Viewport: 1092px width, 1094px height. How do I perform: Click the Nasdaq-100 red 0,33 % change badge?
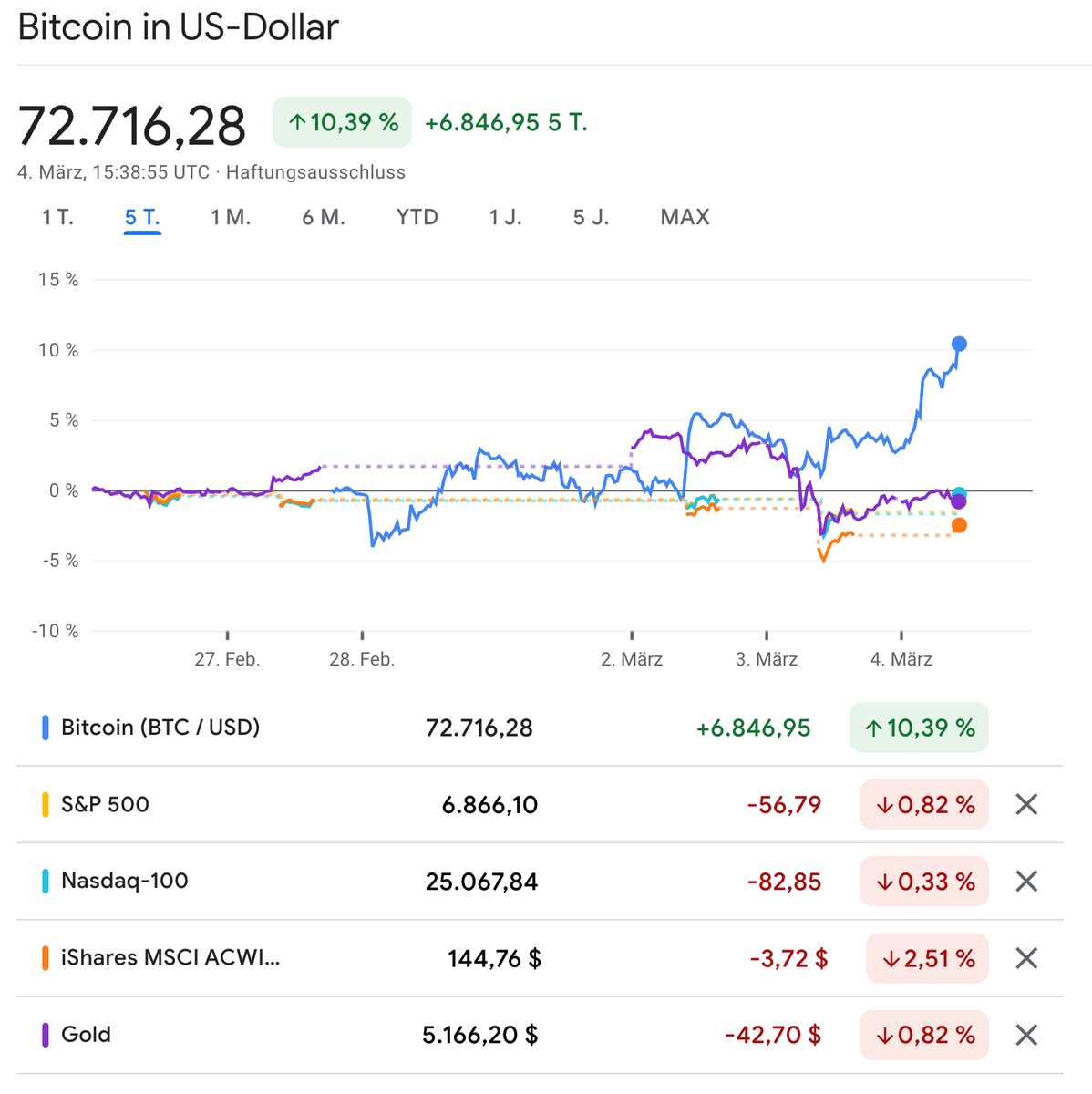923,881
